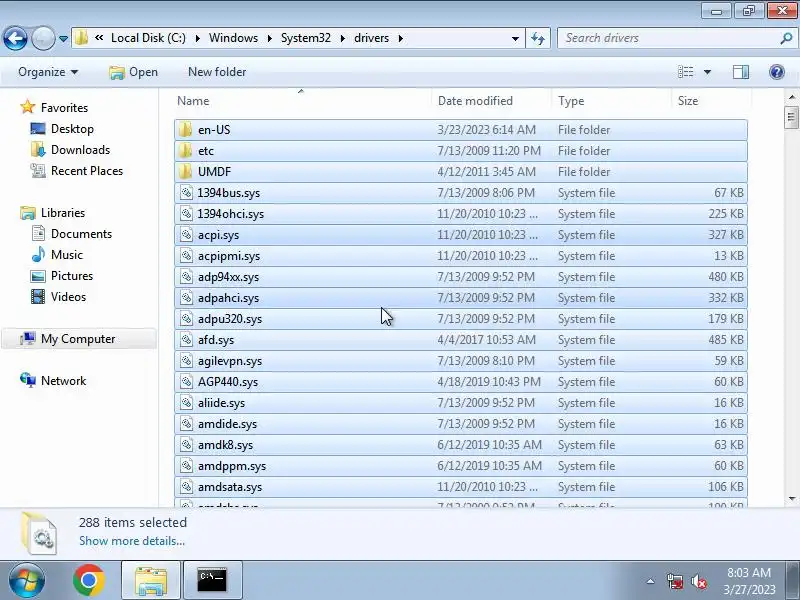Change view with the view icon
The image size is (800, 600).
pyautogui.click(x=686, y=72)
